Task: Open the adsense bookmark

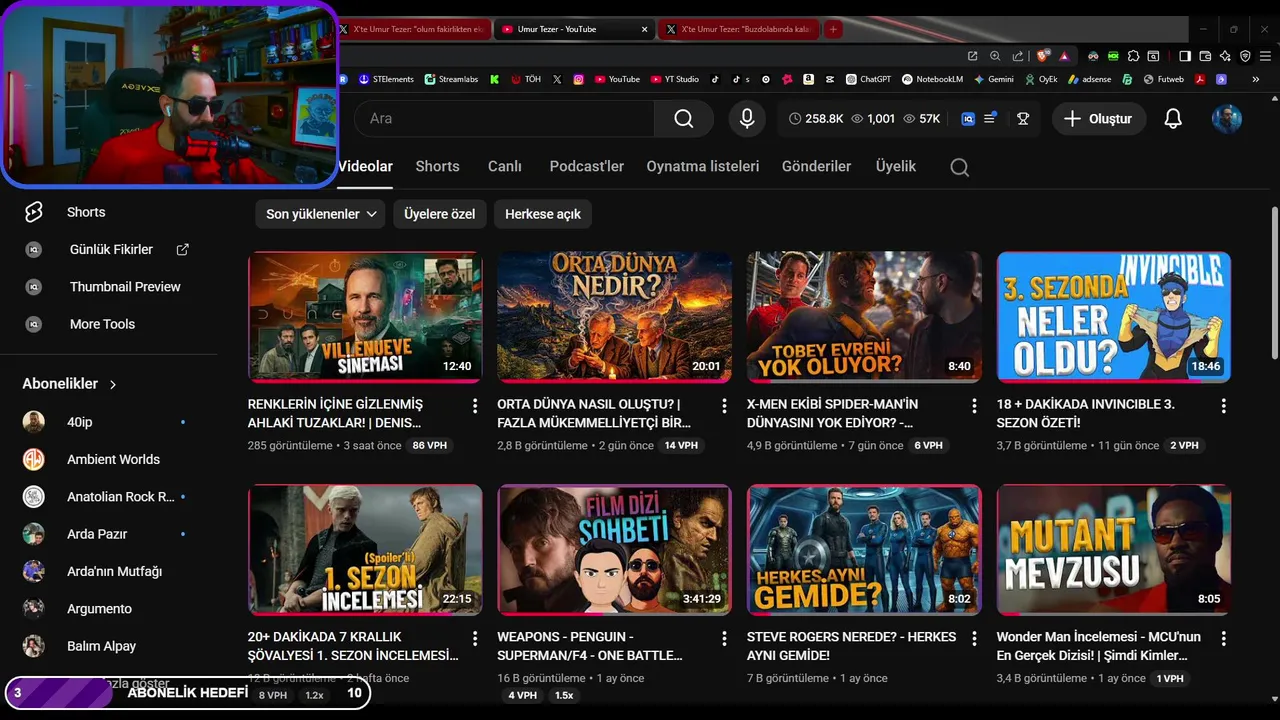Action: (1089, 79)
